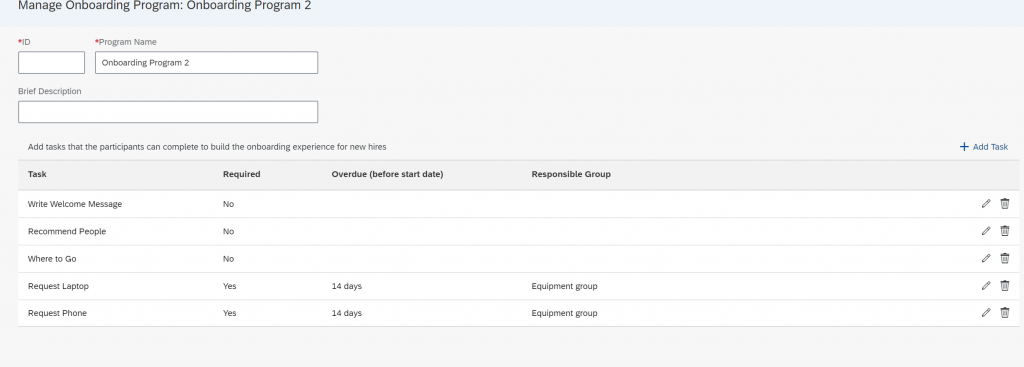The image size is (1024, 367).
Task: Edit the Recommend People task
Action: point(986,231)
